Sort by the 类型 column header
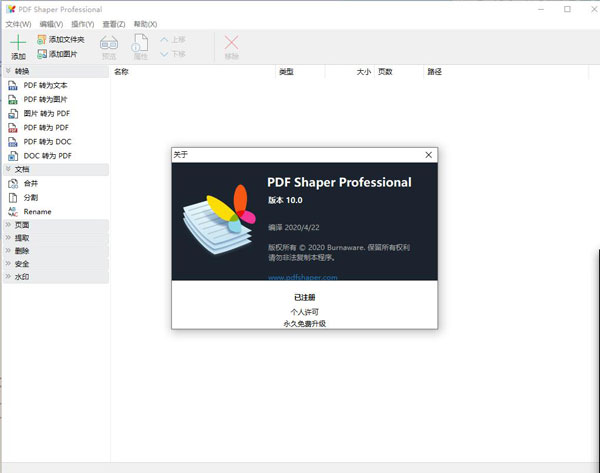Image resolution: width=600 pixels, height=473 pixels. pos(300,72)
